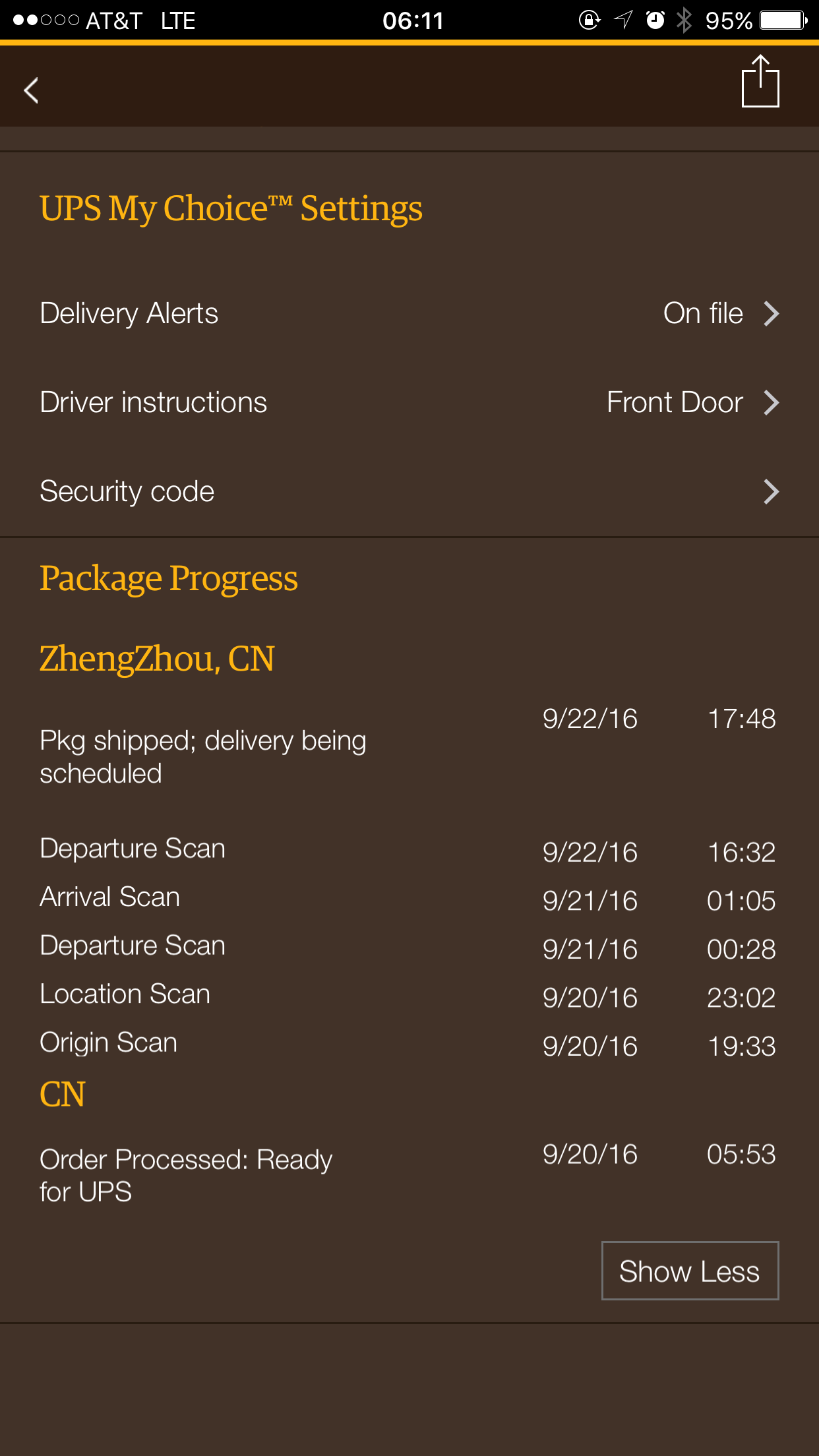The image size is (819, 1456).
Task: Tap the 06:11 clock in status bar
Action: [413, 20]
